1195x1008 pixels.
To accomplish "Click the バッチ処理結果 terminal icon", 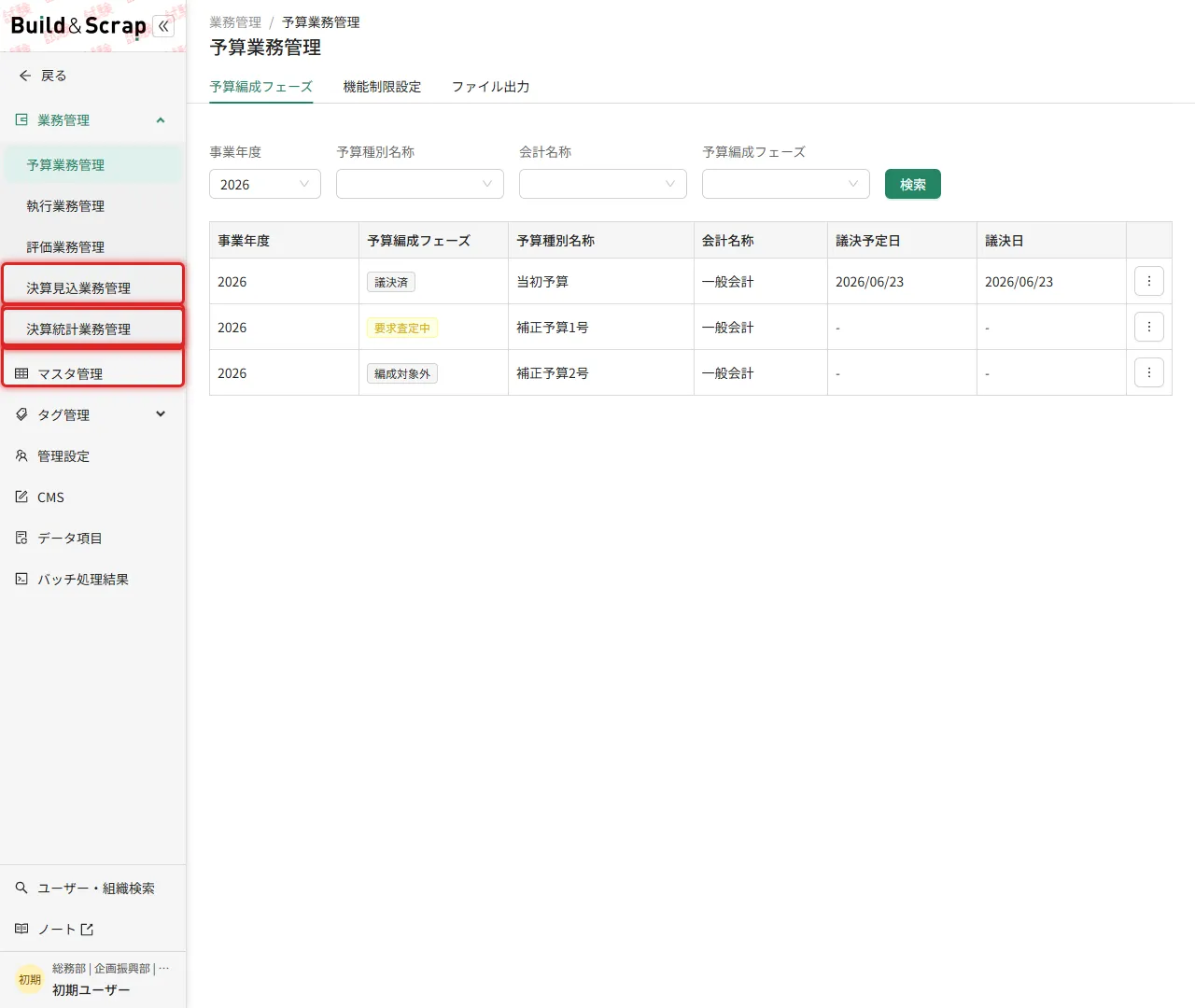I will pyautogui.click(x=21, y=579).
